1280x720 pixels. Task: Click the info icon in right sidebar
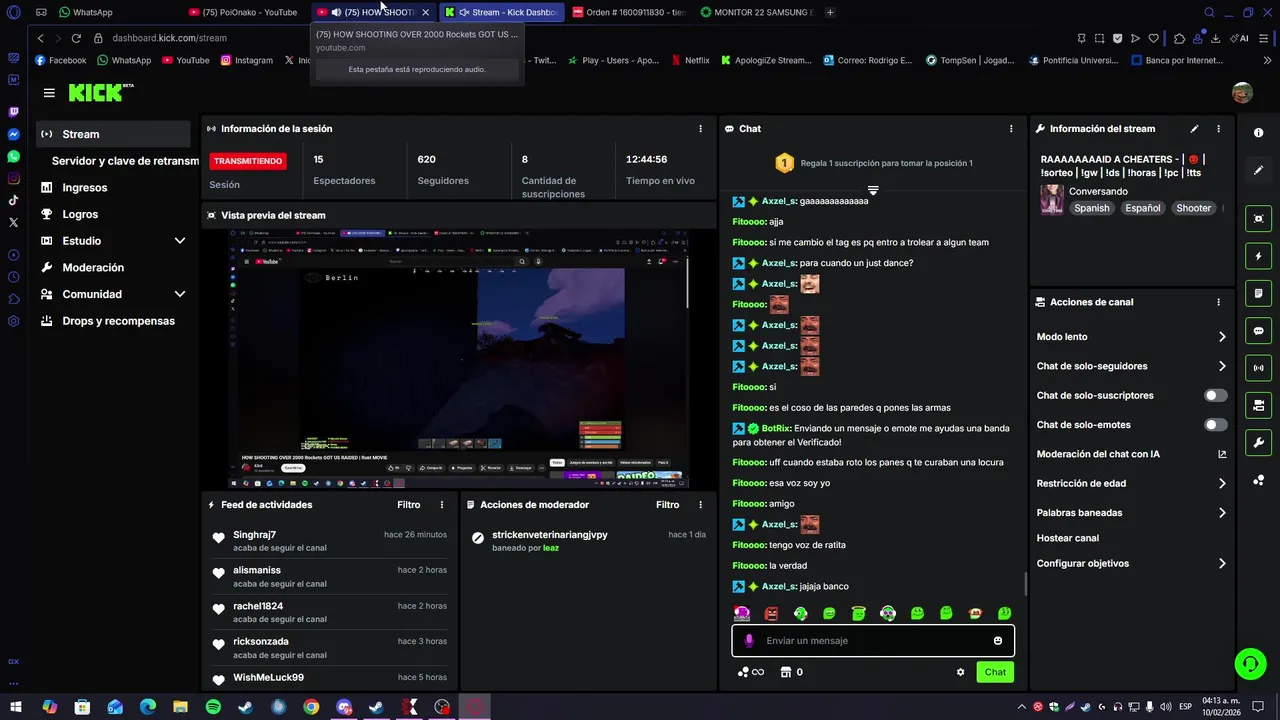coord(1258,133)
